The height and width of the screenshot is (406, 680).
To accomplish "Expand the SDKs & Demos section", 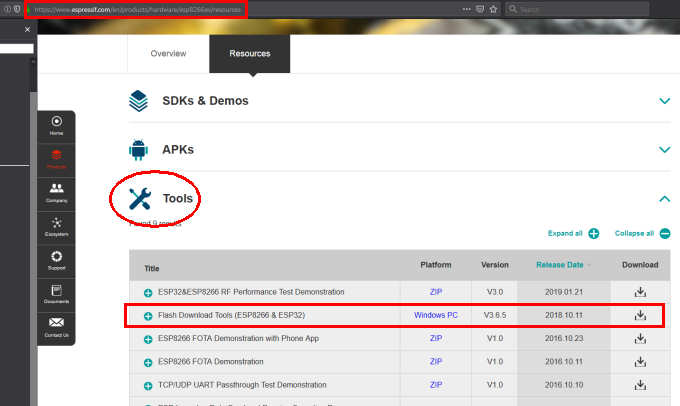I will pos(664,101).
